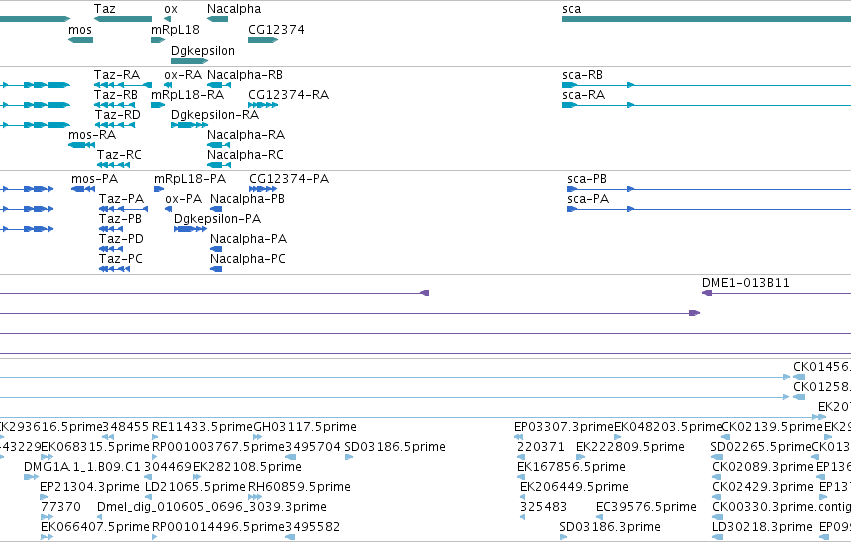This screenshot has width=851, height=542.
Task: Click the mos gene glyph
Action: 80,40
